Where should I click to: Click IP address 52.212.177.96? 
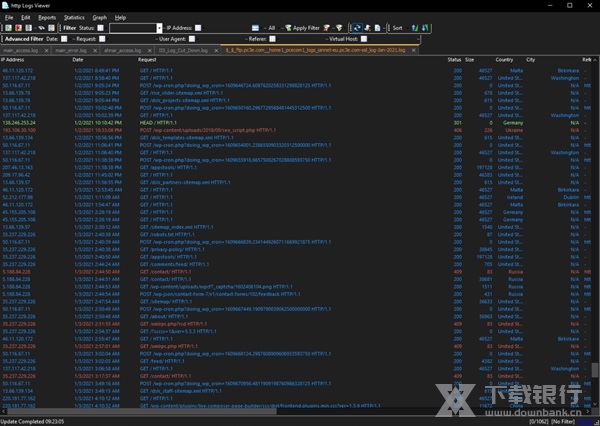click(x=18, y=197)
